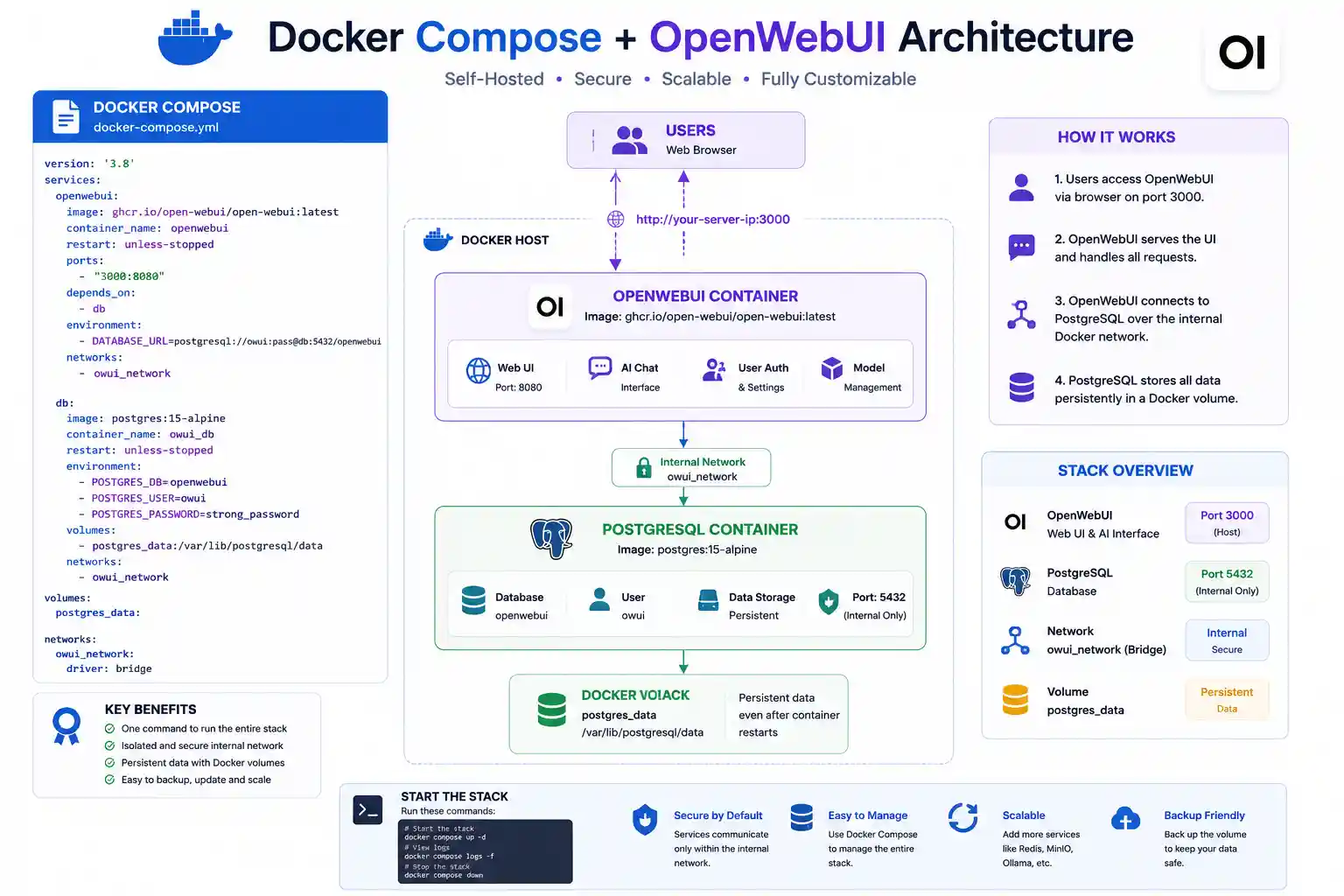
Task: Click the docker-compose.yml file icon
Action: [x=66, y=116]
